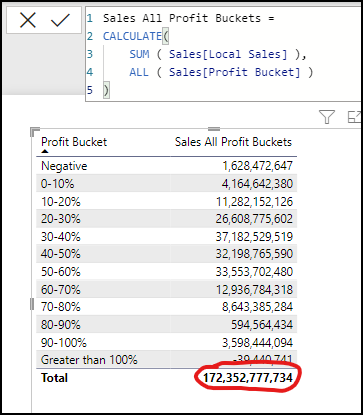This screenshot has height=415, width=363.
Task: Select the 70-80% row label
Action: tap(61, 307)
